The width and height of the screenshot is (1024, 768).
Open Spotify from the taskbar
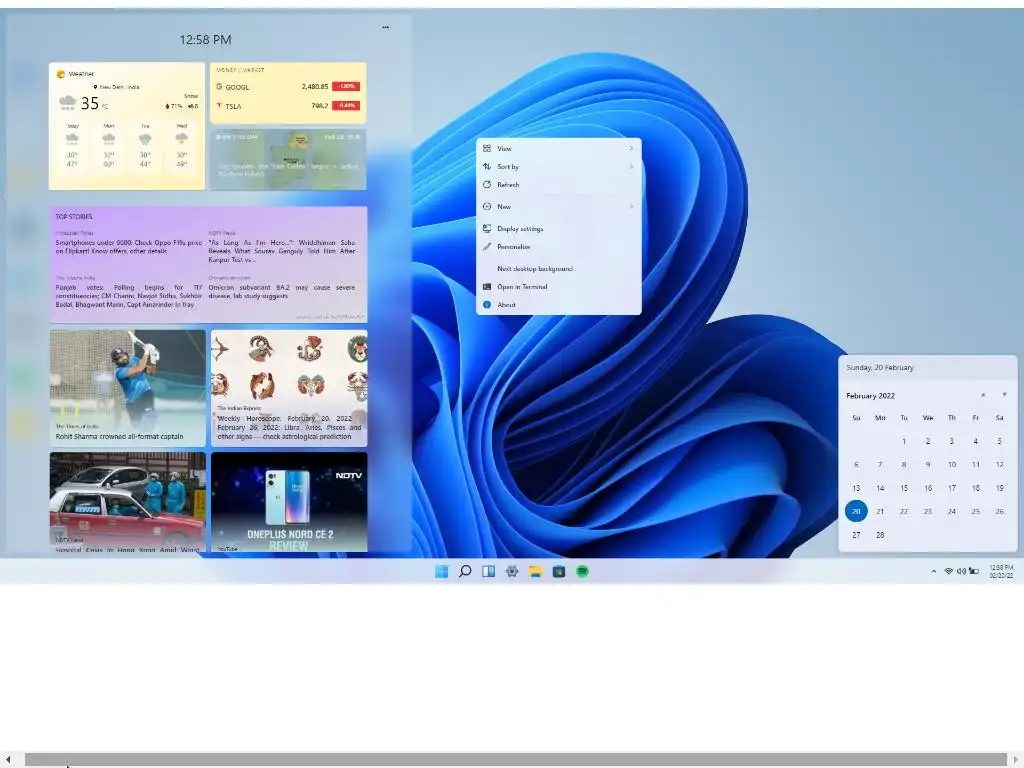pos(583,571)
